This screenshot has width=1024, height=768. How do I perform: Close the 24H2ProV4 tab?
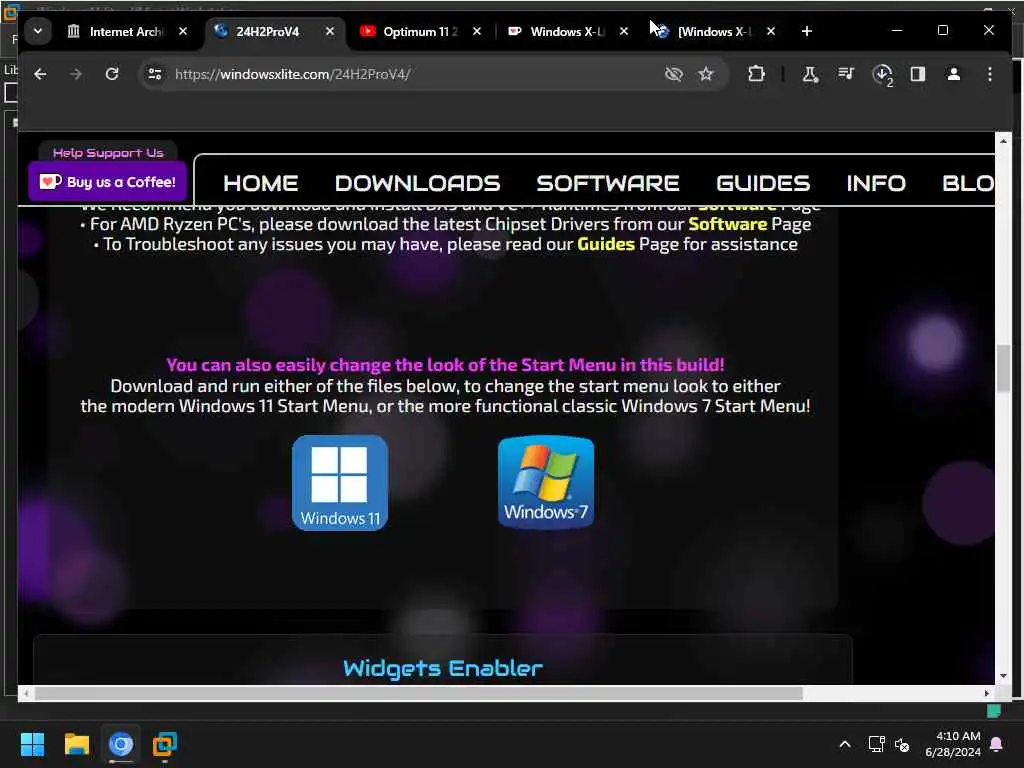pyautogui.click(x=330, y=31)
